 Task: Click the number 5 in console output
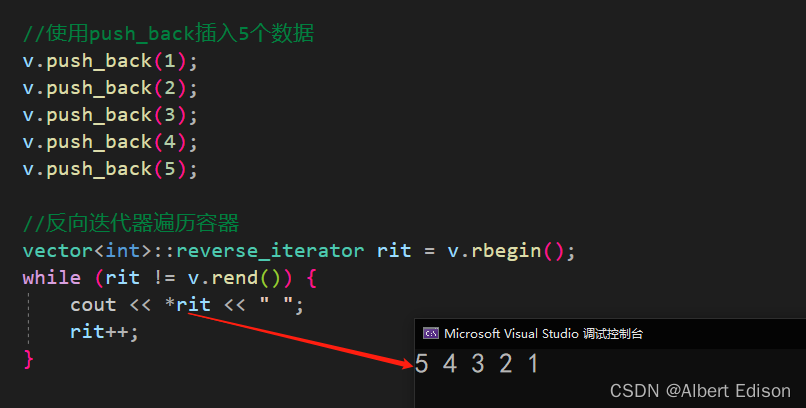[x=421, y=364]
